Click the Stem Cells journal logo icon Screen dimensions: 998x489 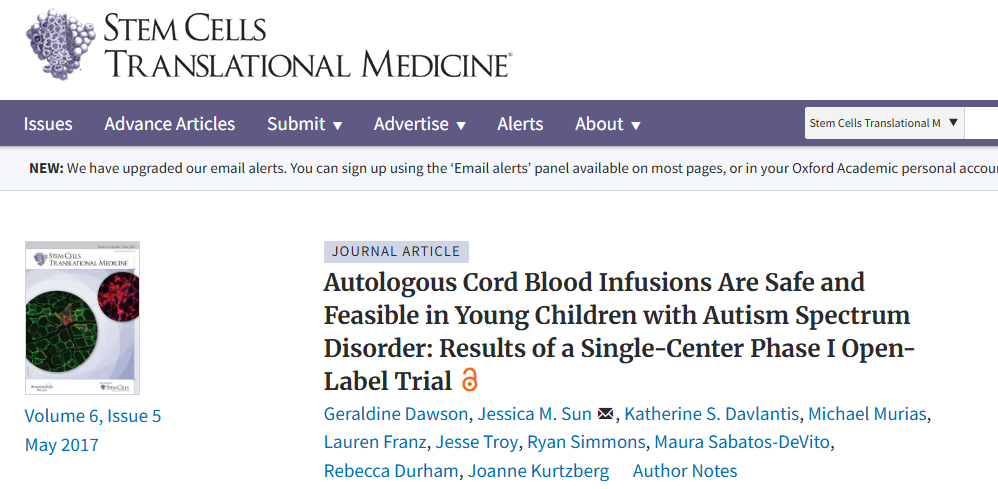[62, 43]
